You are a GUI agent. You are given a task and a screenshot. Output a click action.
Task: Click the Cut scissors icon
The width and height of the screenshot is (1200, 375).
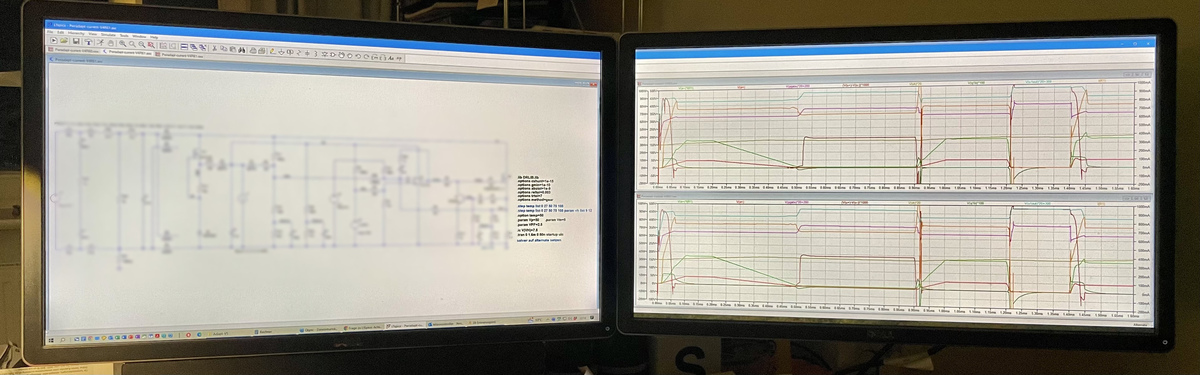214,48
